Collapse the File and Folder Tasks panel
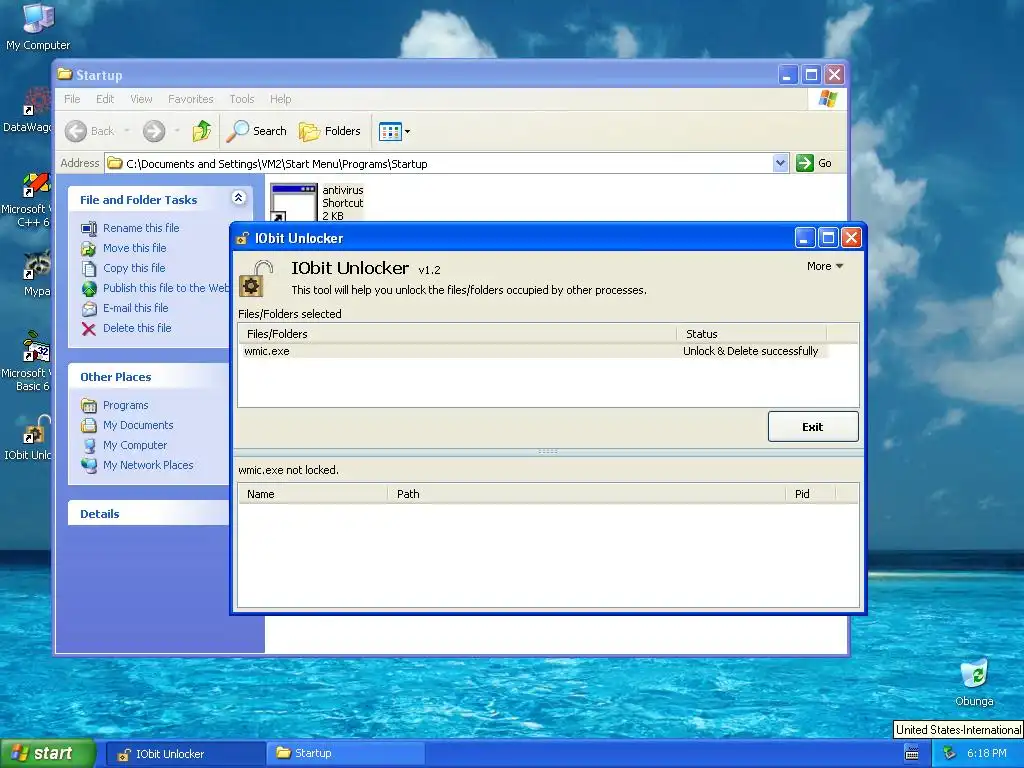The height and width of the screenshot is (768, 1024). point(238,198)
